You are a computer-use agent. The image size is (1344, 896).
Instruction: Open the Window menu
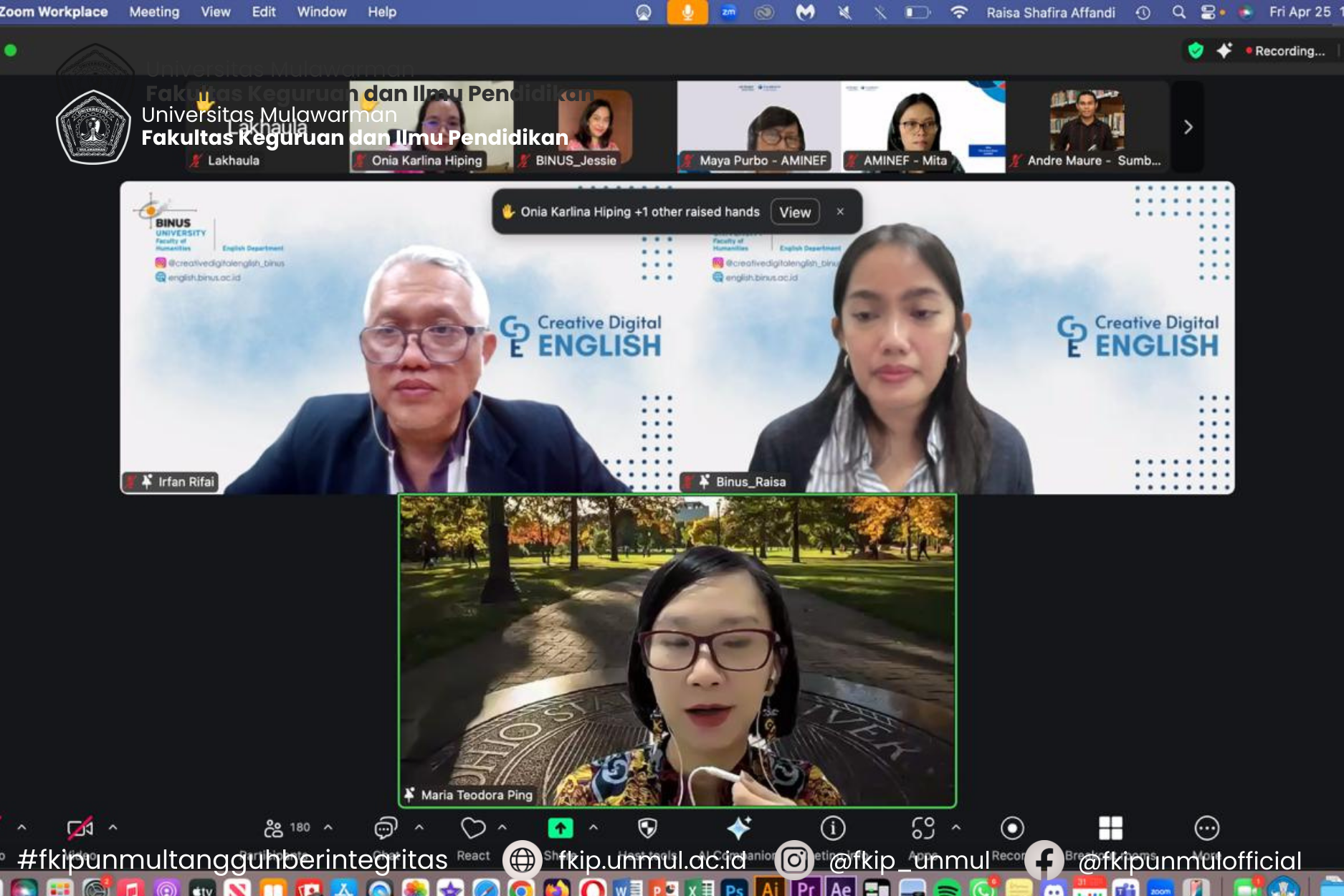[x=321, y=12]
